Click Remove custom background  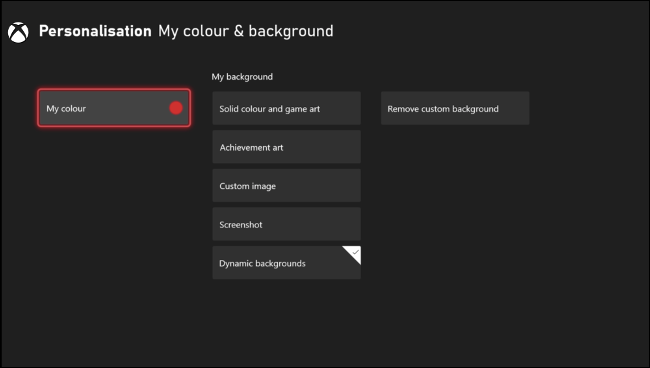click(x=455, y=108)
